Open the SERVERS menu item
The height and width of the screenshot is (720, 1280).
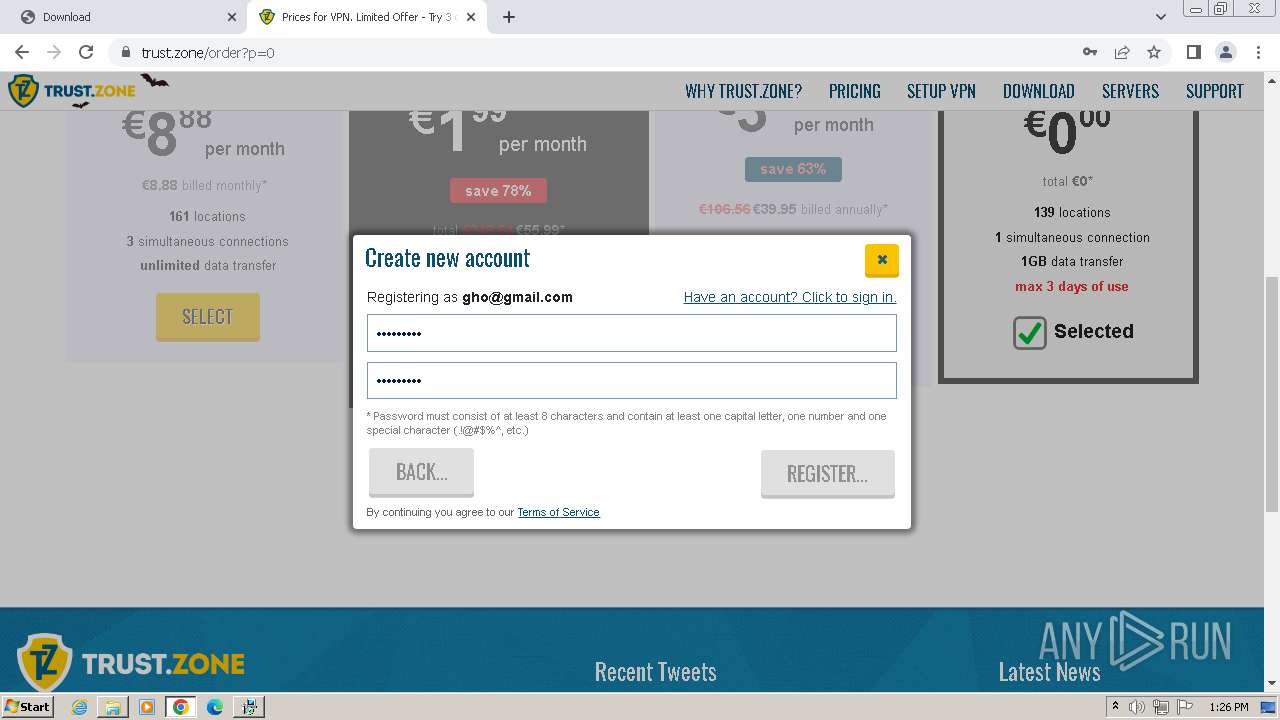click(x=1130, y=91)
